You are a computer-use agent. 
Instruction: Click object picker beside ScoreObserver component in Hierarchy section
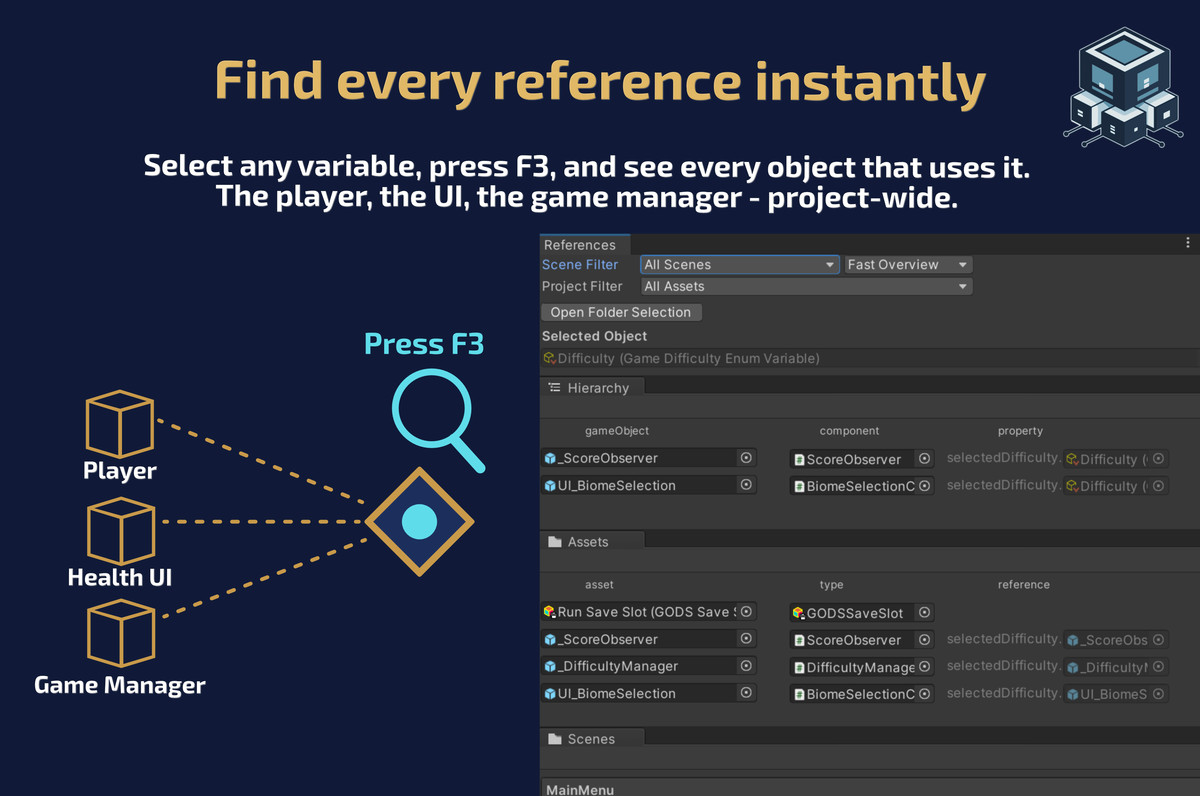point(925,459)
